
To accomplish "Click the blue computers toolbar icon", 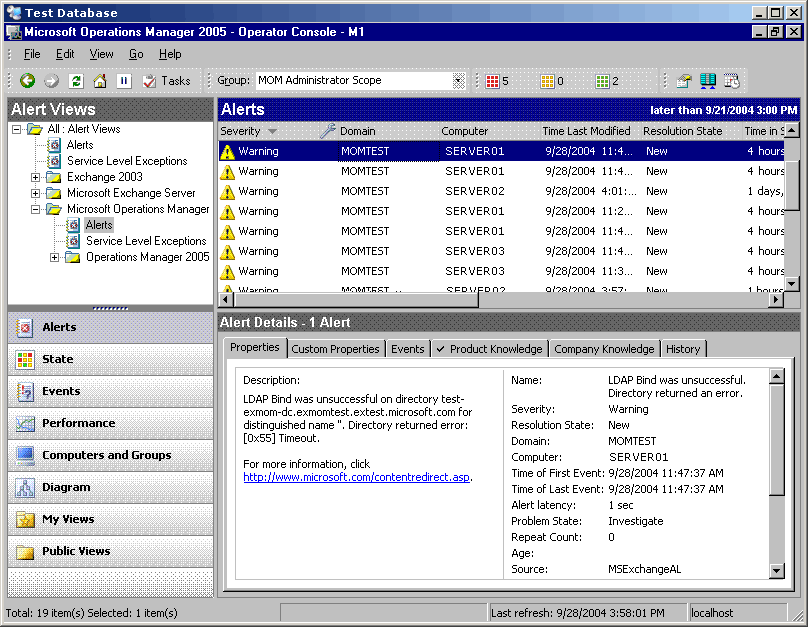I will click(x=708, y=81).
